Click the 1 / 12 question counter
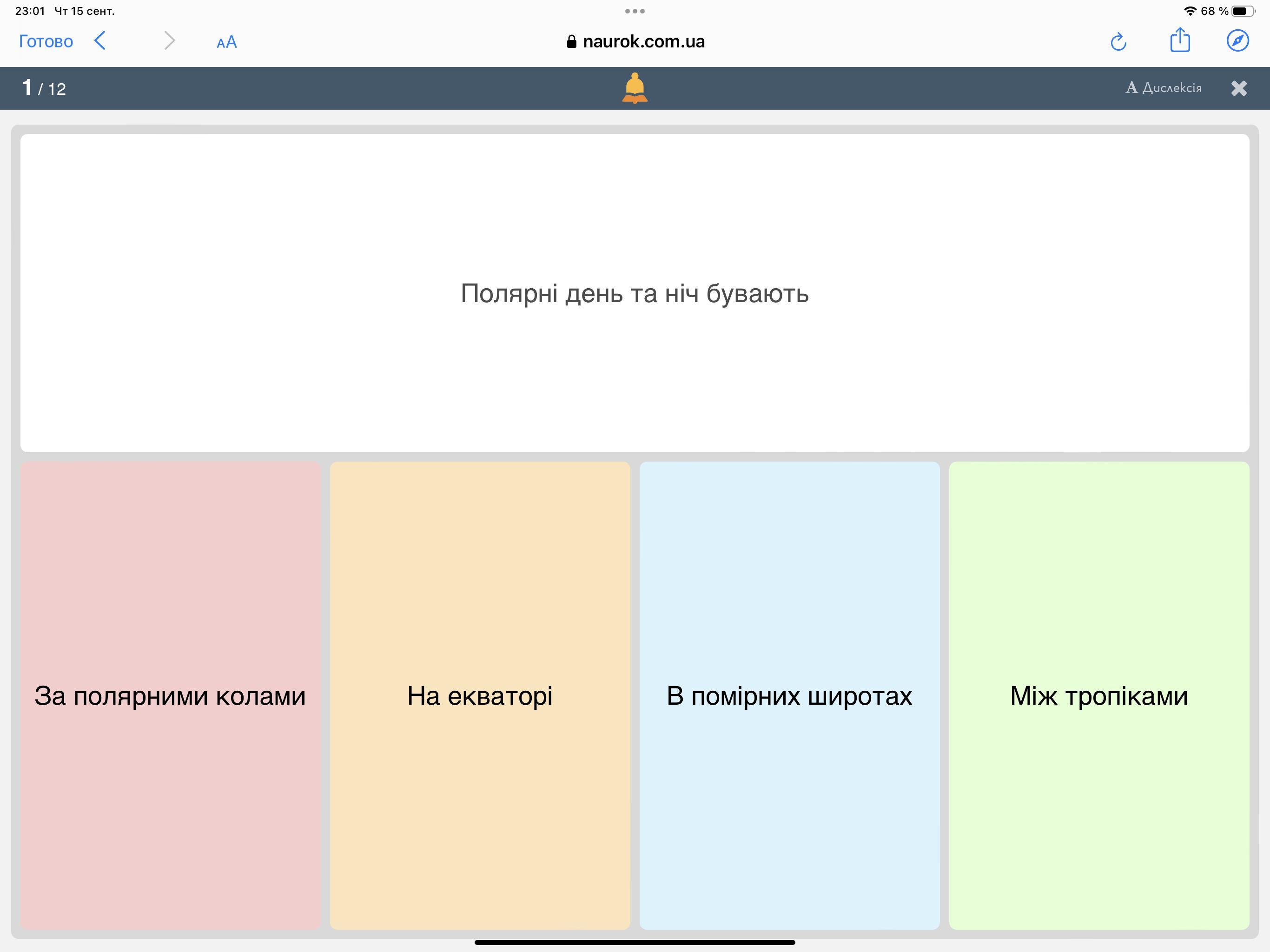 point(44,88)
